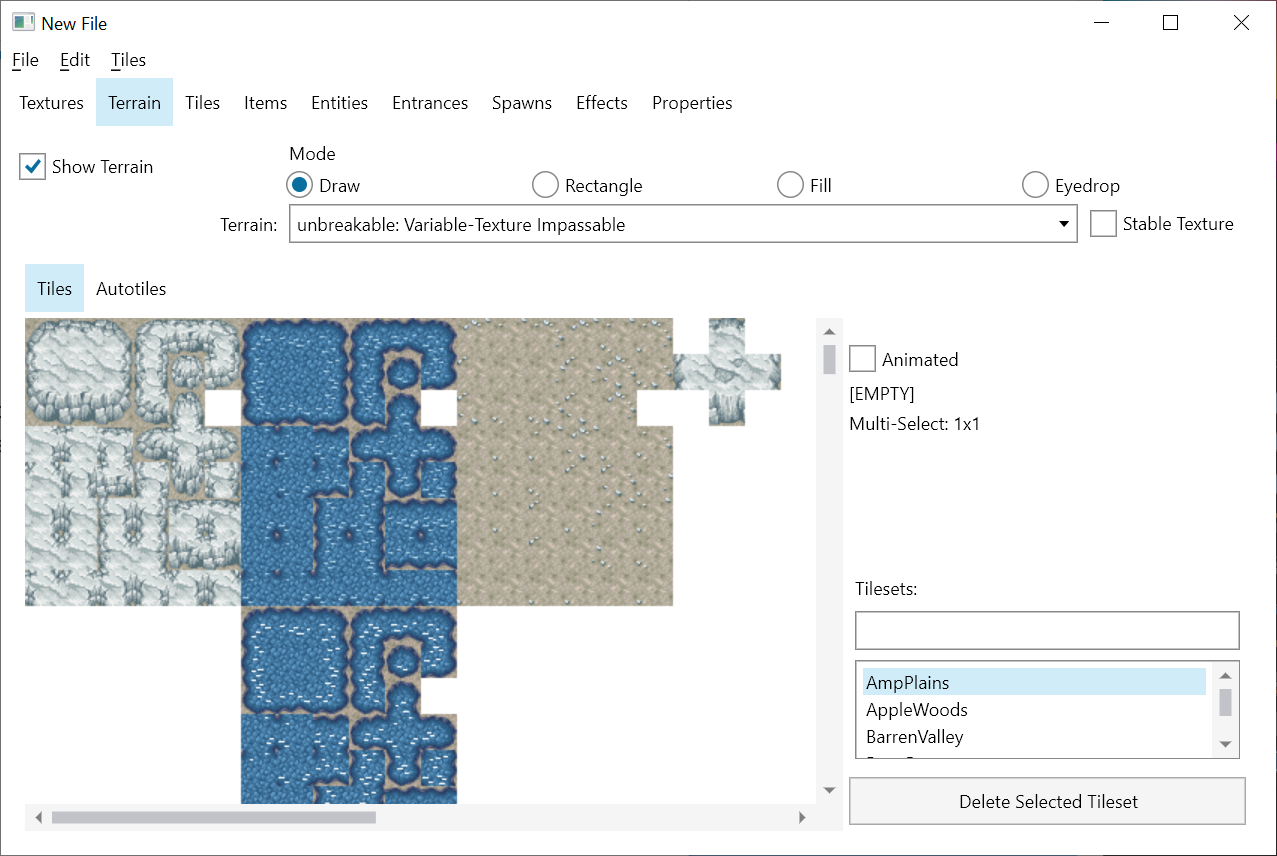Select Eyedrop mode radio button
Viewport: 1277px width, 856px height.
coord(1035,185)
